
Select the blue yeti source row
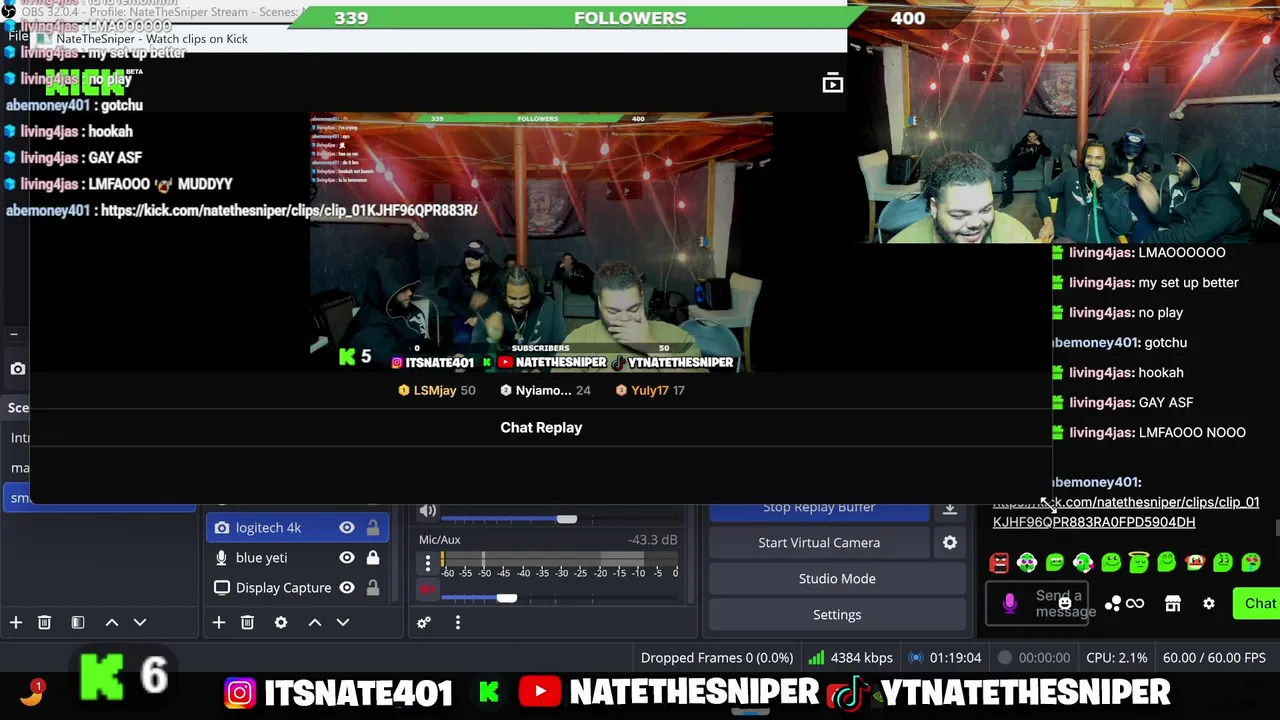click(x=297, y=557)
